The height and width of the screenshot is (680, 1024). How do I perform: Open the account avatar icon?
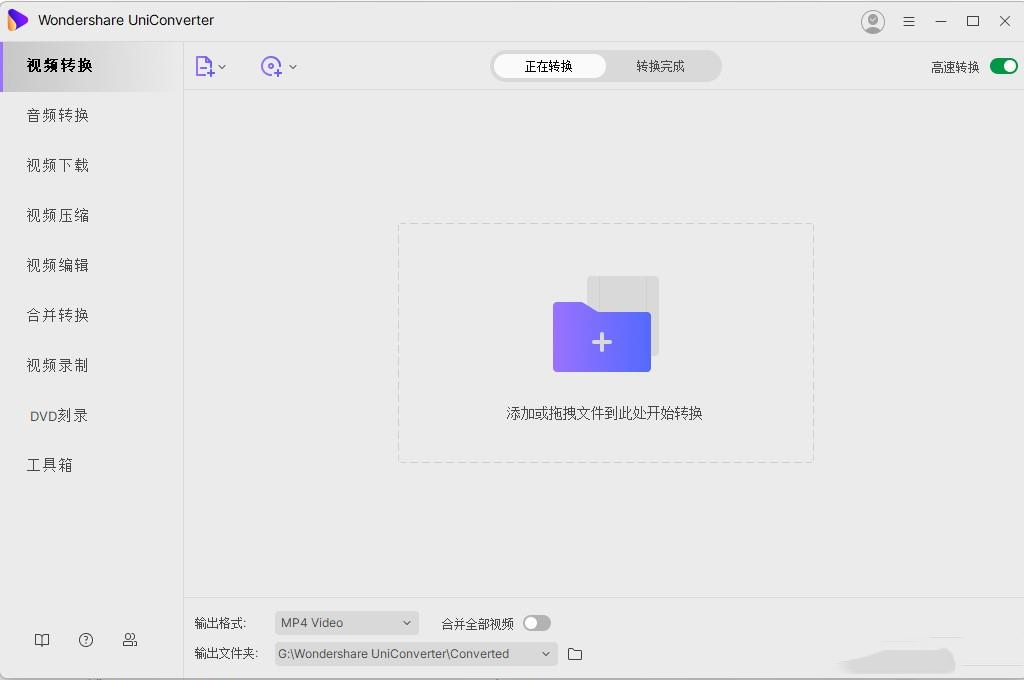(872, 20)
